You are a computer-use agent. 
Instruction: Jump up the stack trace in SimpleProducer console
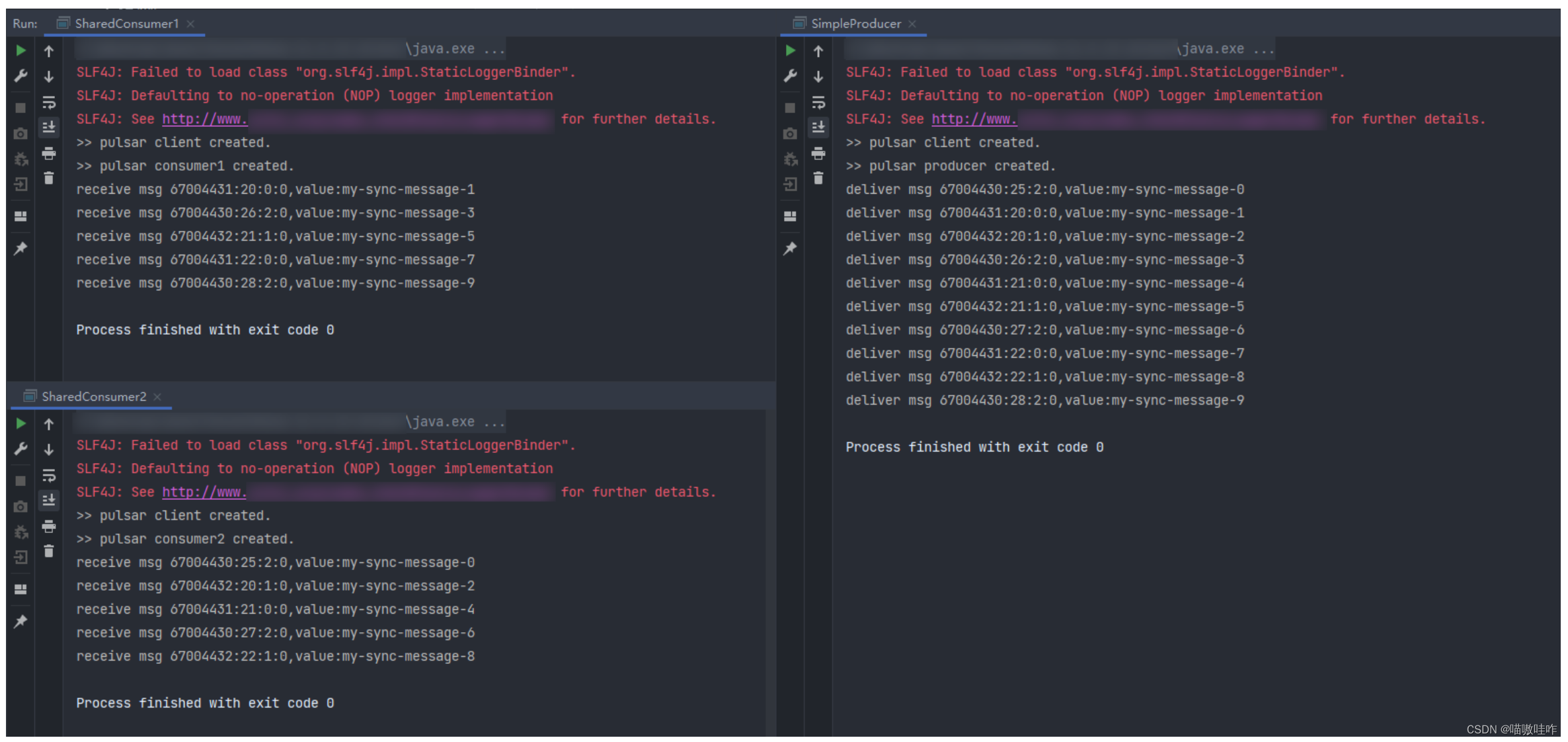[x=818, y=51]
